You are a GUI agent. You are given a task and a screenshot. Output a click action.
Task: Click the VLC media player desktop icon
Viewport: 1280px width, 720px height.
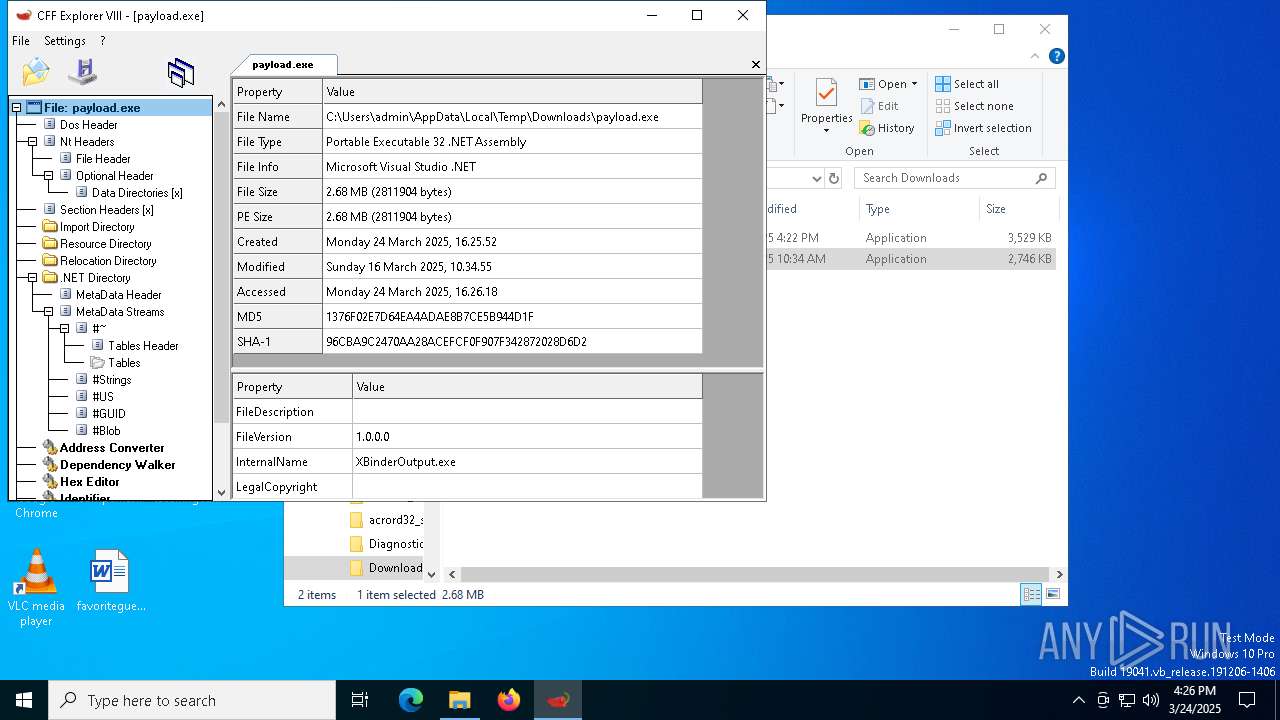(36, 588)
